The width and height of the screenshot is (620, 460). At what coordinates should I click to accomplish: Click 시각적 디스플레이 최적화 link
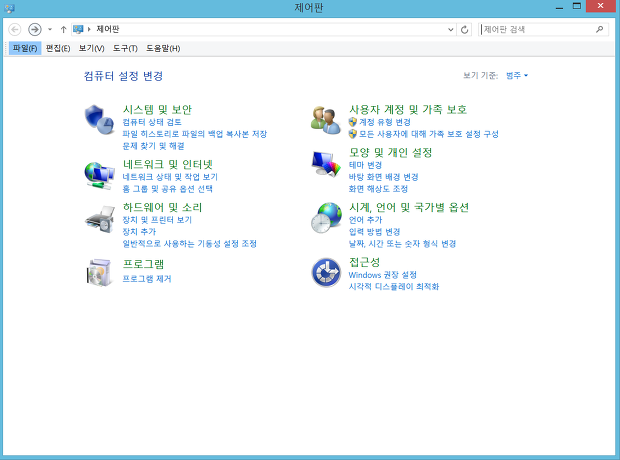(393, 286)
